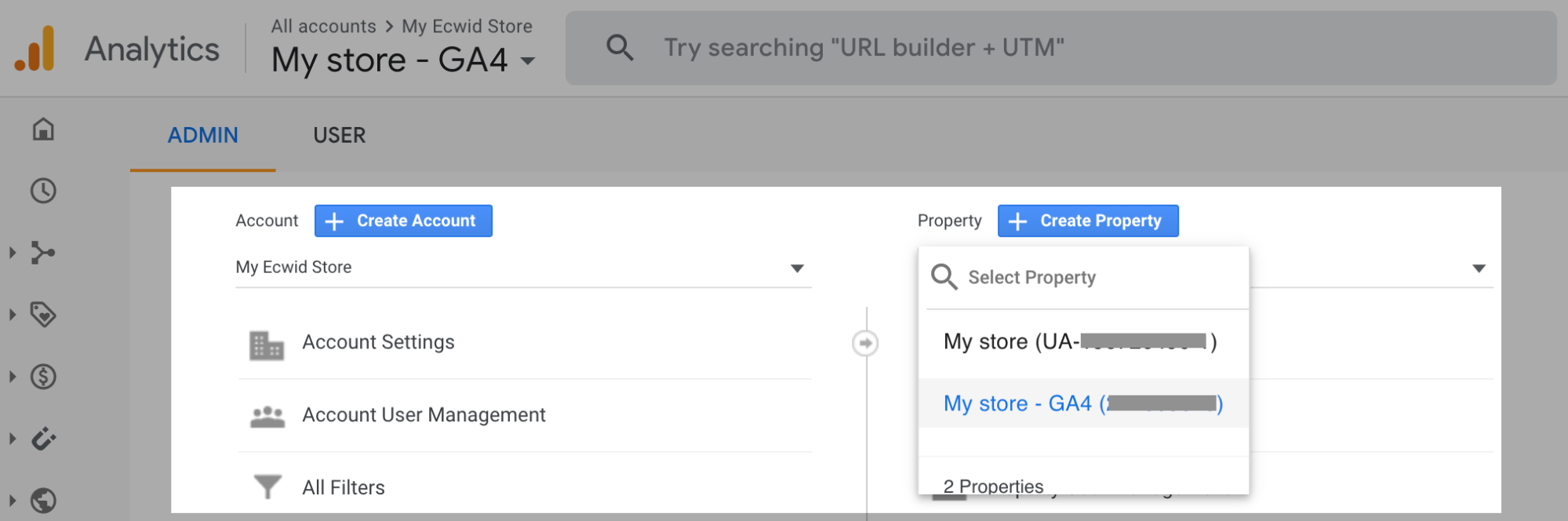Open the Demographics globe icon in sidebar
Image resolution: width=1568 pixels, height=521 pixels.
coord(43,500)
